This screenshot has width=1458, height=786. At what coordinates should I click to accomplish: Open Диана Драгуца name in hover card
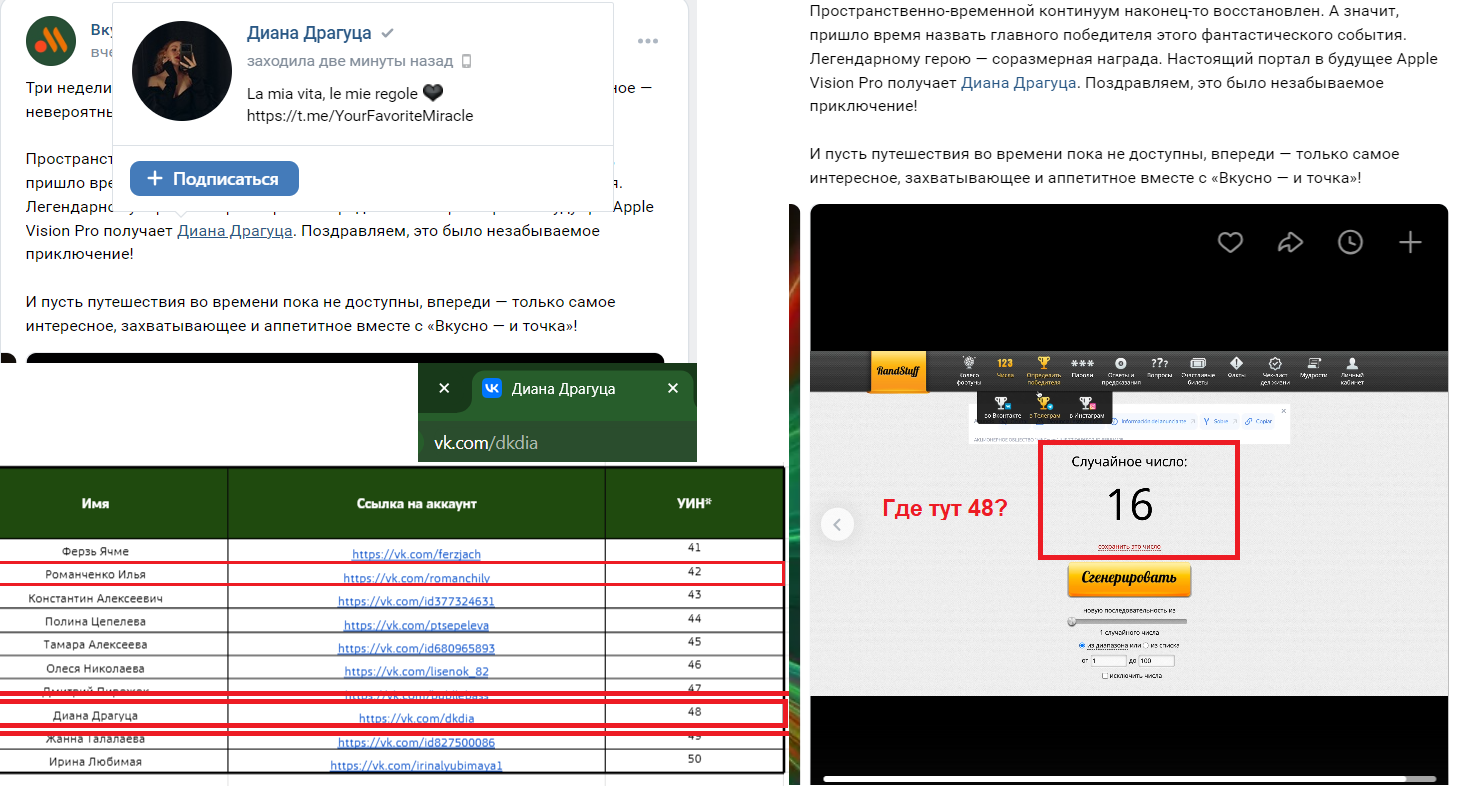tap(310, 33)
